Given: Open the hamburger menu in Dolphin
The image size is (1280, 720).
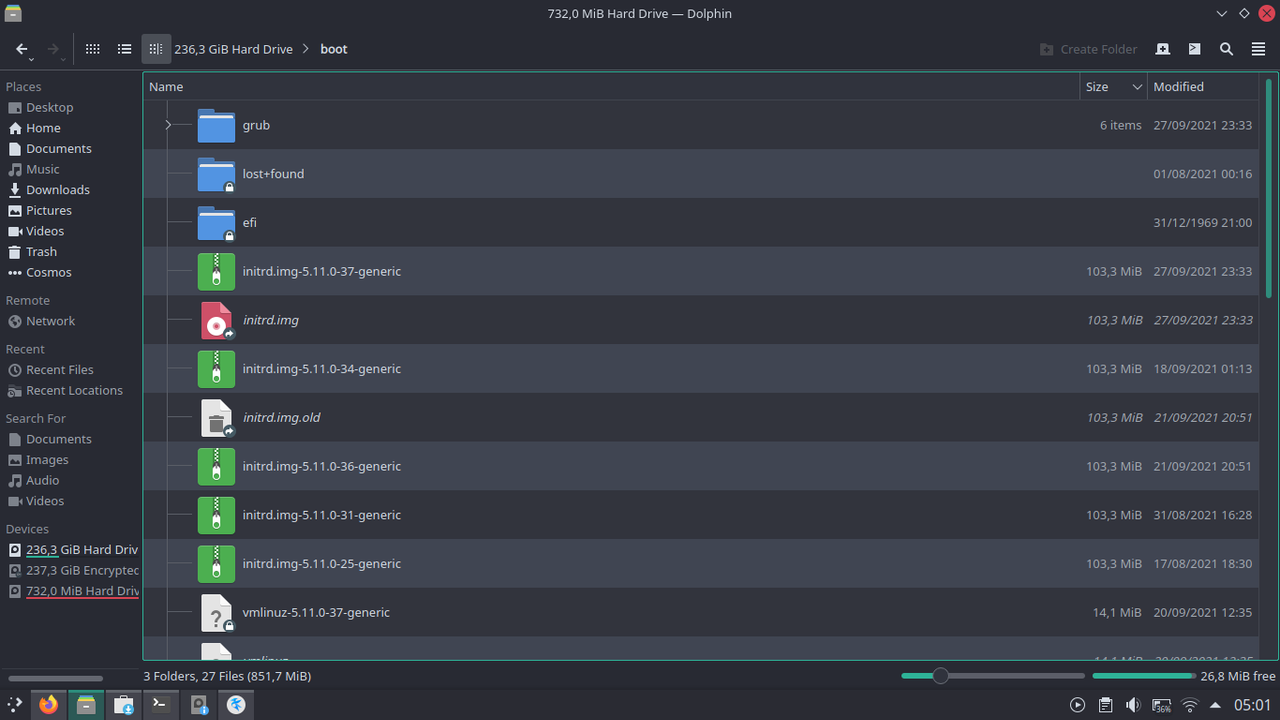Looking at the screenshot, I should [1258, 48].
